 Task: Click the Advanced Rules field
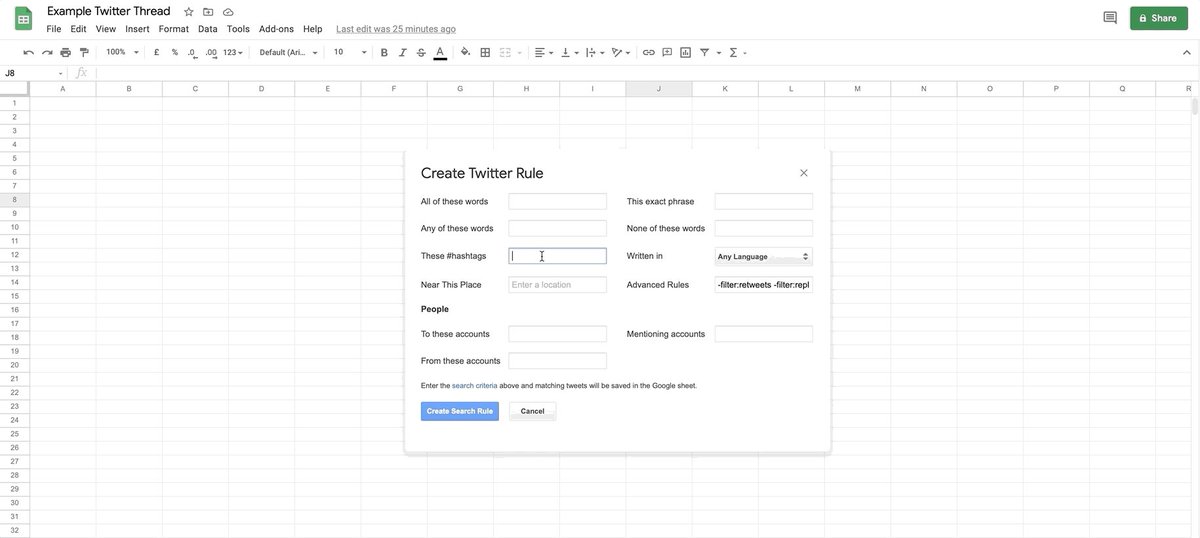(x=764, y=284)
